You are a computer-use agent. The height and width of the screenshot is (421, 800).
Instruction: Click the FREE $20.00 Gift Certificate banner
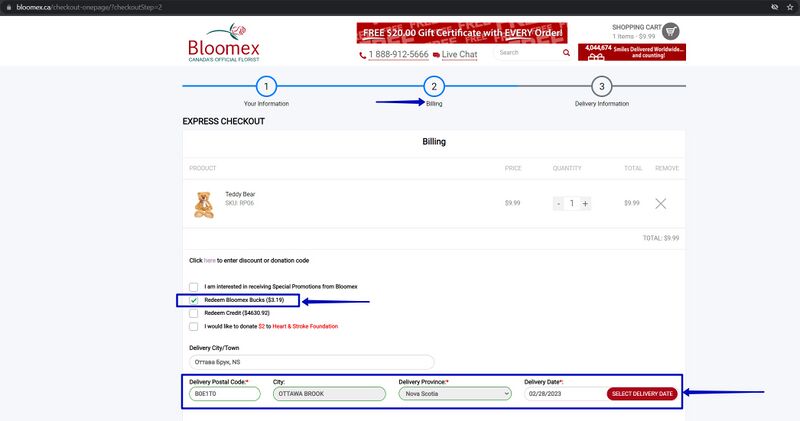[x=462, y=33]
